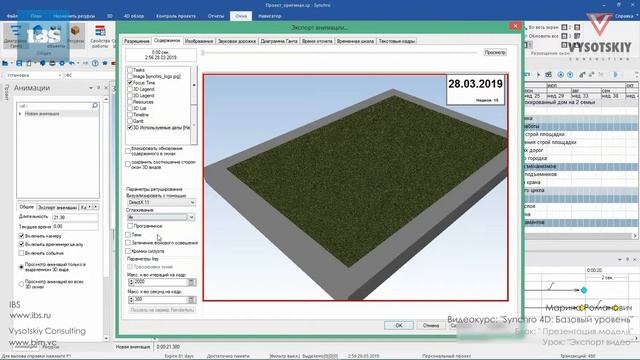Select Просмотр анимаций во всех 3D окнах
Image resolution: width=640 pixels, height=360 pixels.
[x=21, y=284]
